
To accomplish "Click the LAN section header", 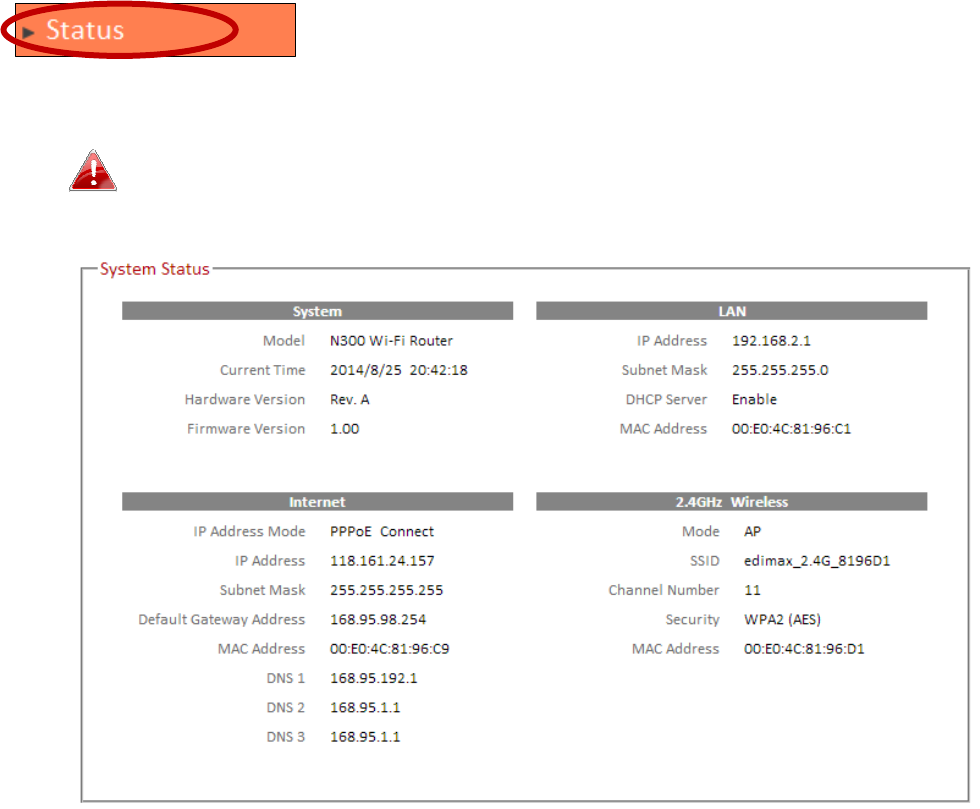I will [x=732, y=311].
